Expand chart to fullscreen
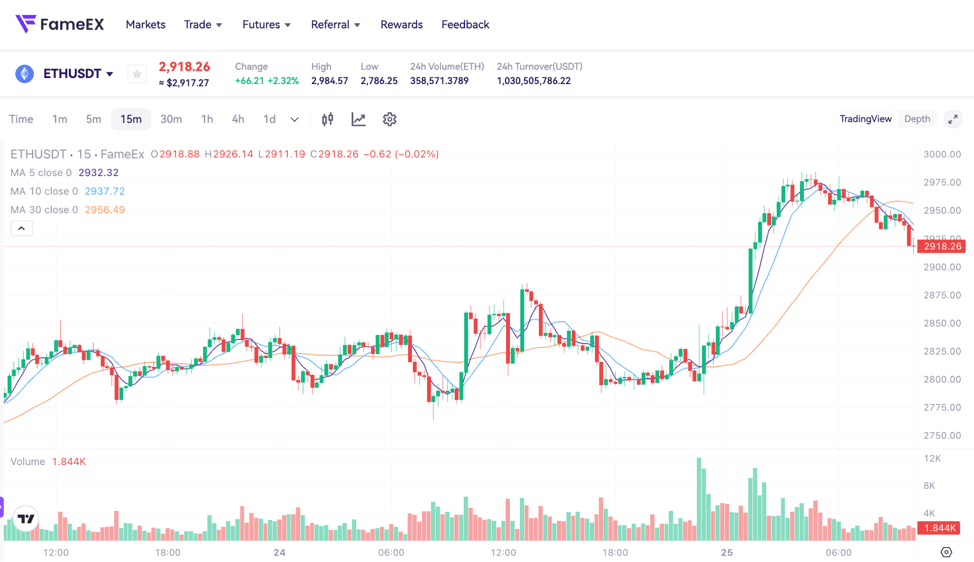Screen dimensions: 974x562 click(952, 119)
